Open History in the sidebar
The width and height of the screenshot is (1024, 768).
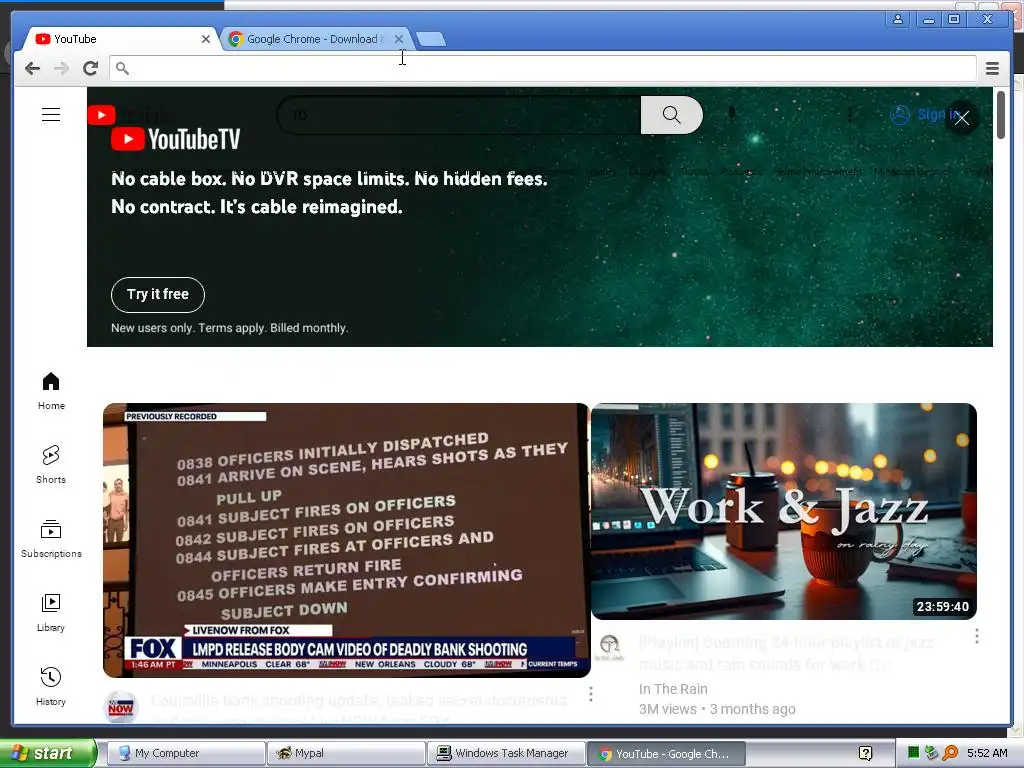click(x=51, y=686)
